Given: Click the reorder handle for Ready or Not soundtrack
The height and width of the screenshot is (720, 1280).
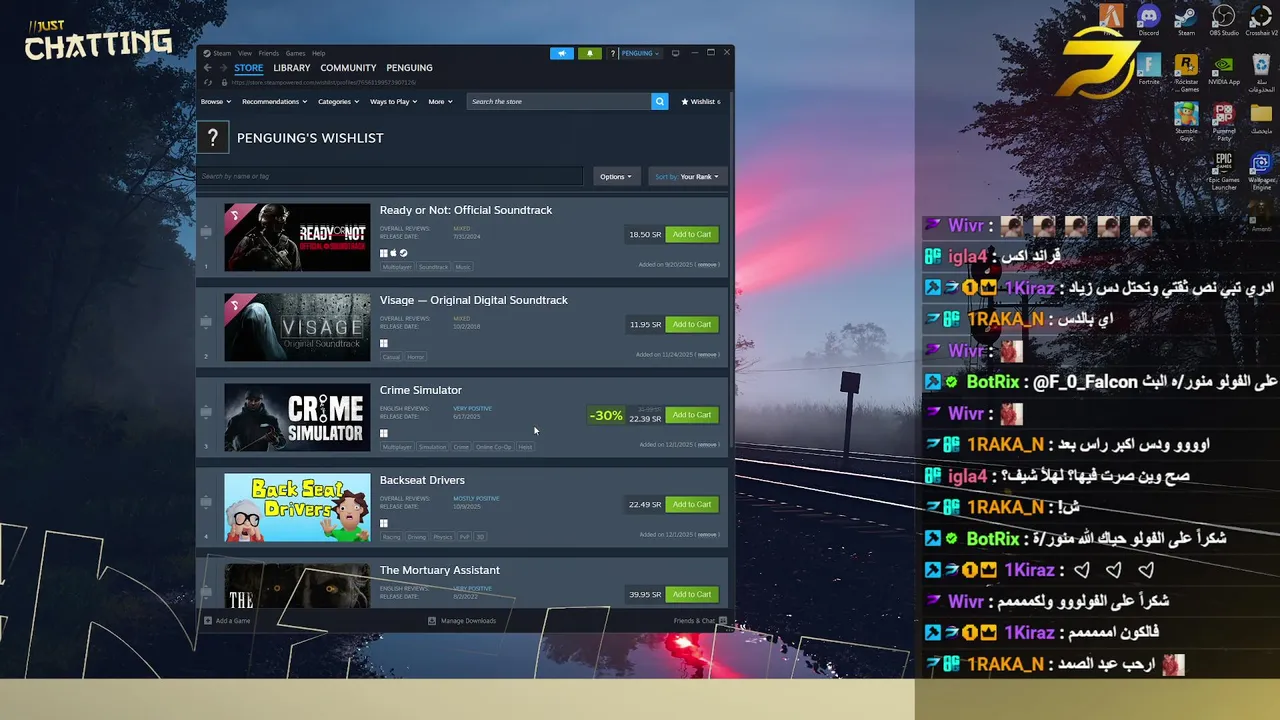Looking at the screenshot, I should click(x=206, y=232).
